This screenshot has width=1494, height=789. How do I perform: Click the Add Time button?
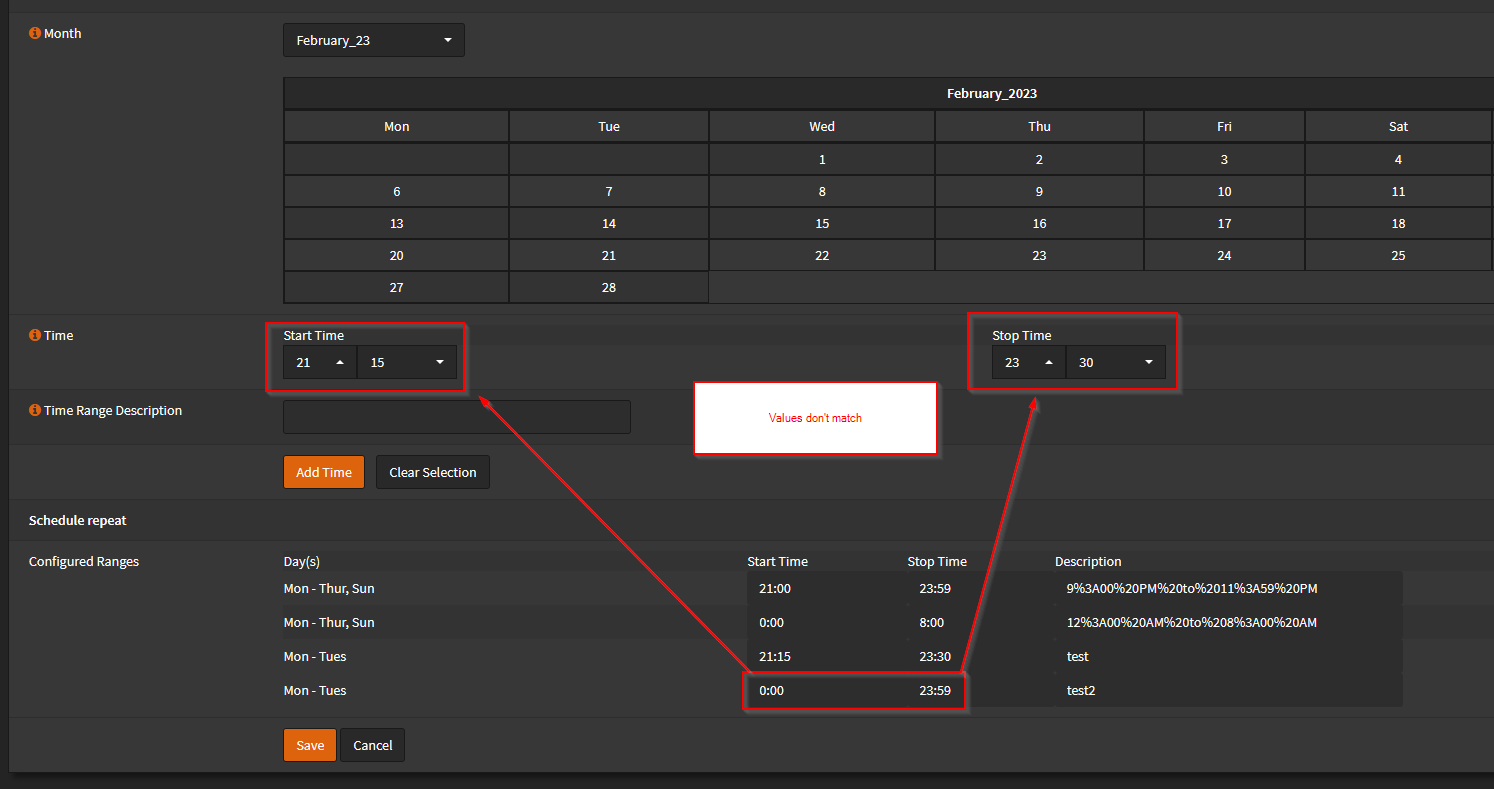tap(324, 471)
